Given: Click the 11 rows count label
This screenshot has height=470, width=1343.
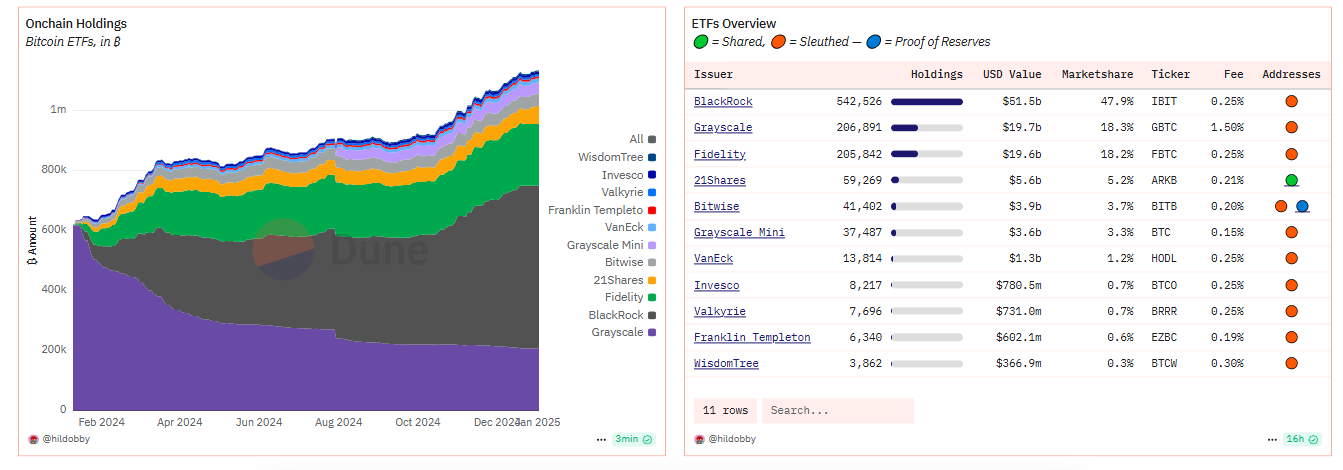Looking at the screenshot, I should pos(725,411).
